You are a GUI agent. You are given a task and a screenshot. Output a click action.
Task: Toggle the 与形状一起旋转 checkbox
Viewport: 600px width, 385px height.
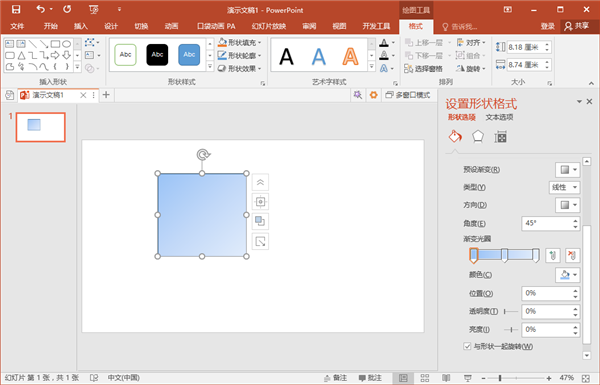467,346
